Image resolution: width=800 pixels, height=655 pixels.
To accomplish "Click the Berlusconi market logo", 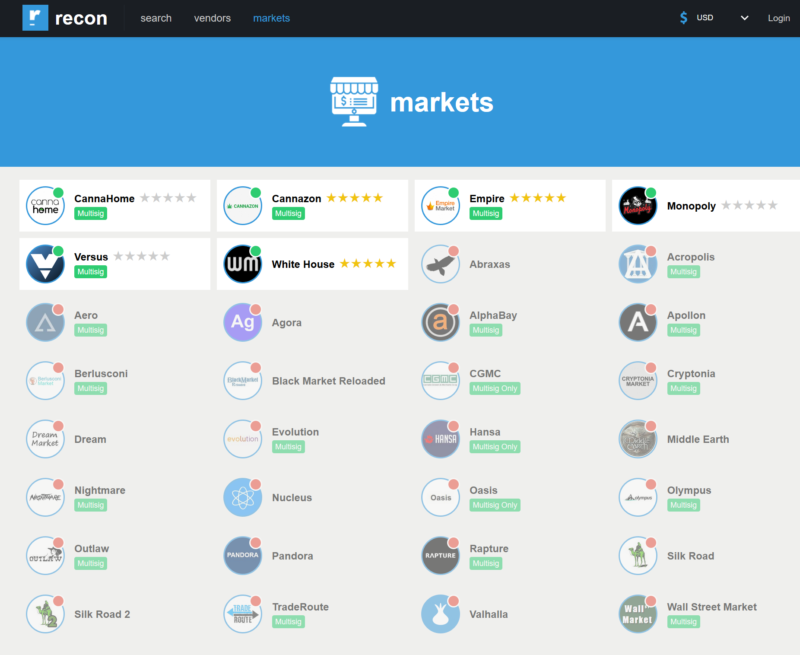I will (45, 381).
